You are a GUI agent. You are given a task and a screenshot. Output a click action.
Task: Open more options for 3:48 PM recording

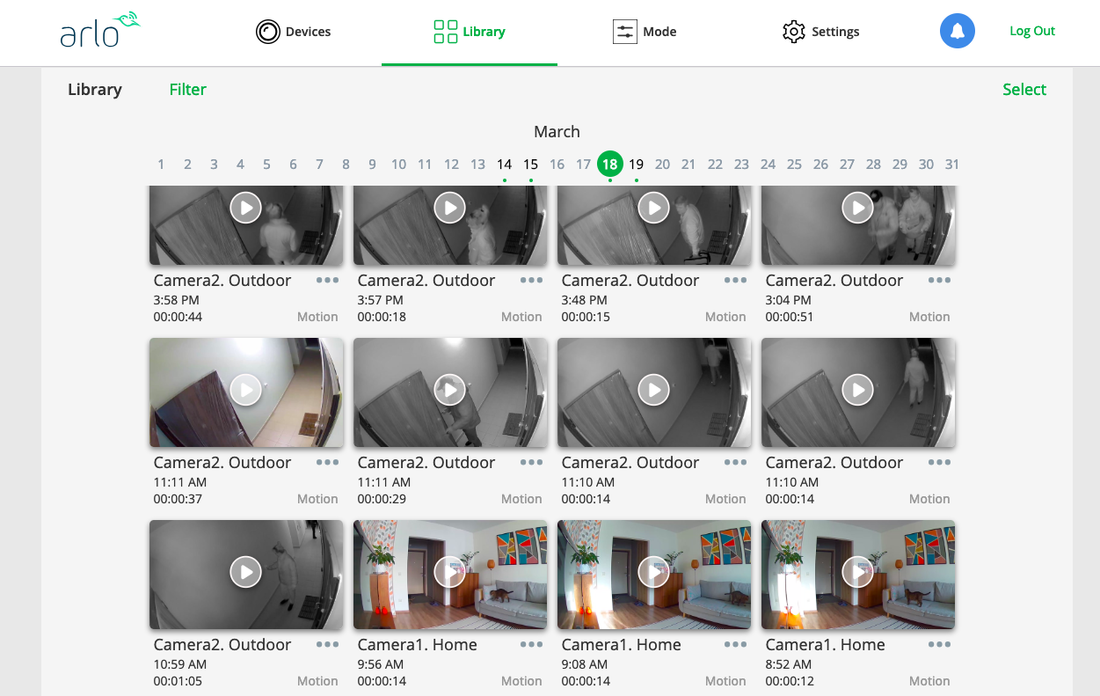coord(735,280)
